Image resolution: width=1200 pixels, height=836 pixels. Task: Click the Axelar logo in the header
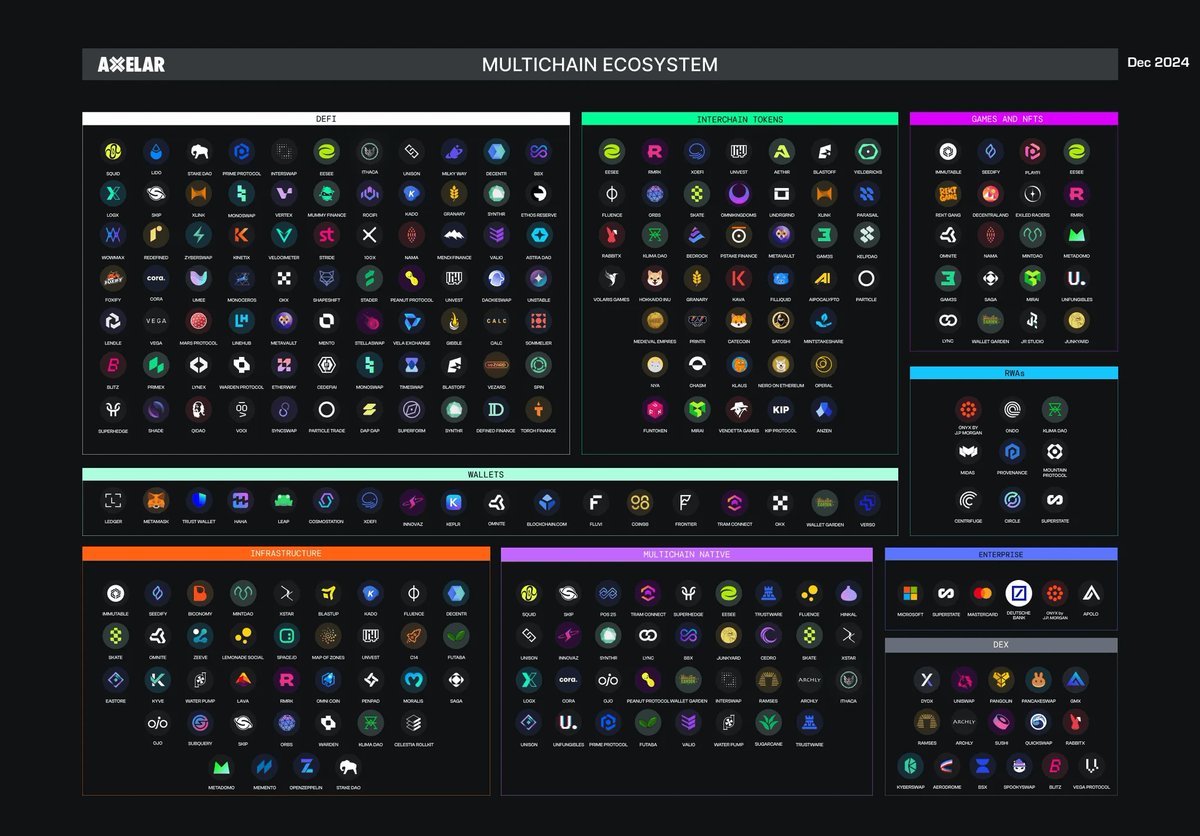click(131, 65)
